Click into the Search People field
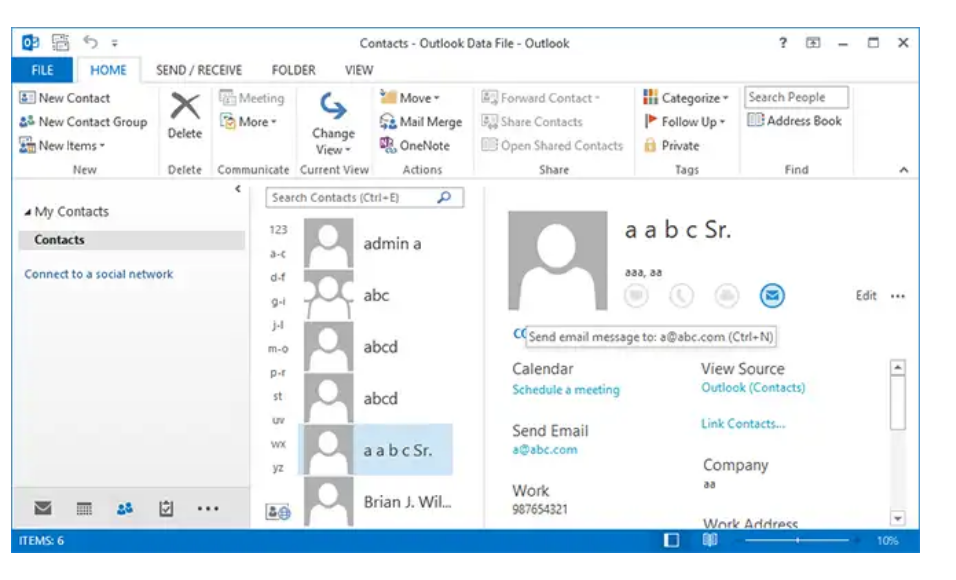Image resolution: width=956 pixels, height=580 pixels. click(796, 97)
